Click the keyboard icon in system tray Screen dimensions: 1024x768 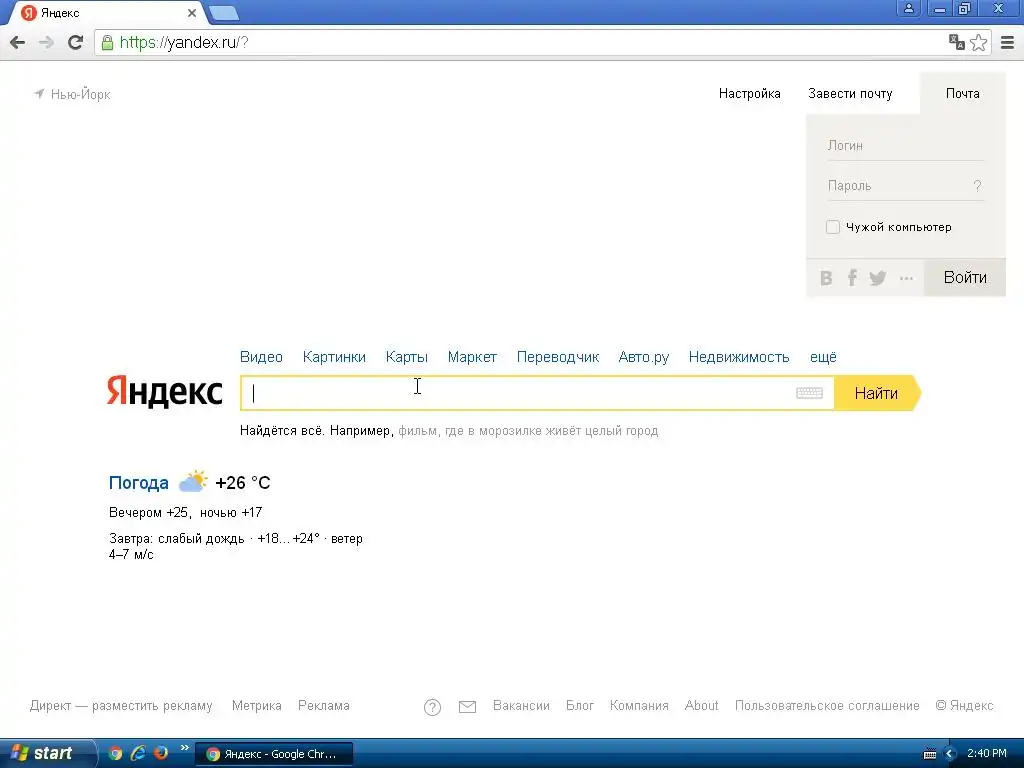point(930,754)
